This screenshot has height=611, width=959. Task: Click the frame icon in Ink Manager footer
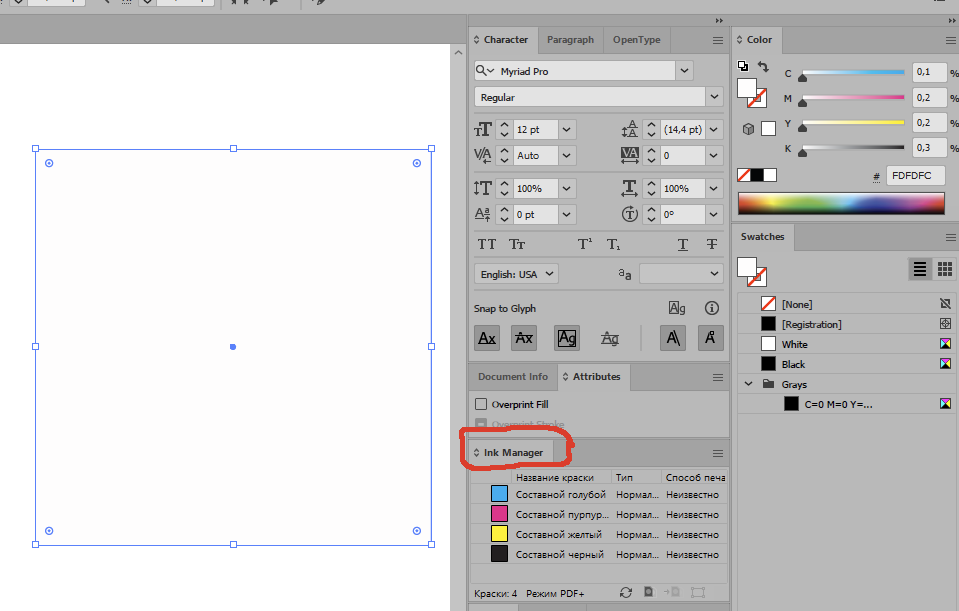point(698,593)
